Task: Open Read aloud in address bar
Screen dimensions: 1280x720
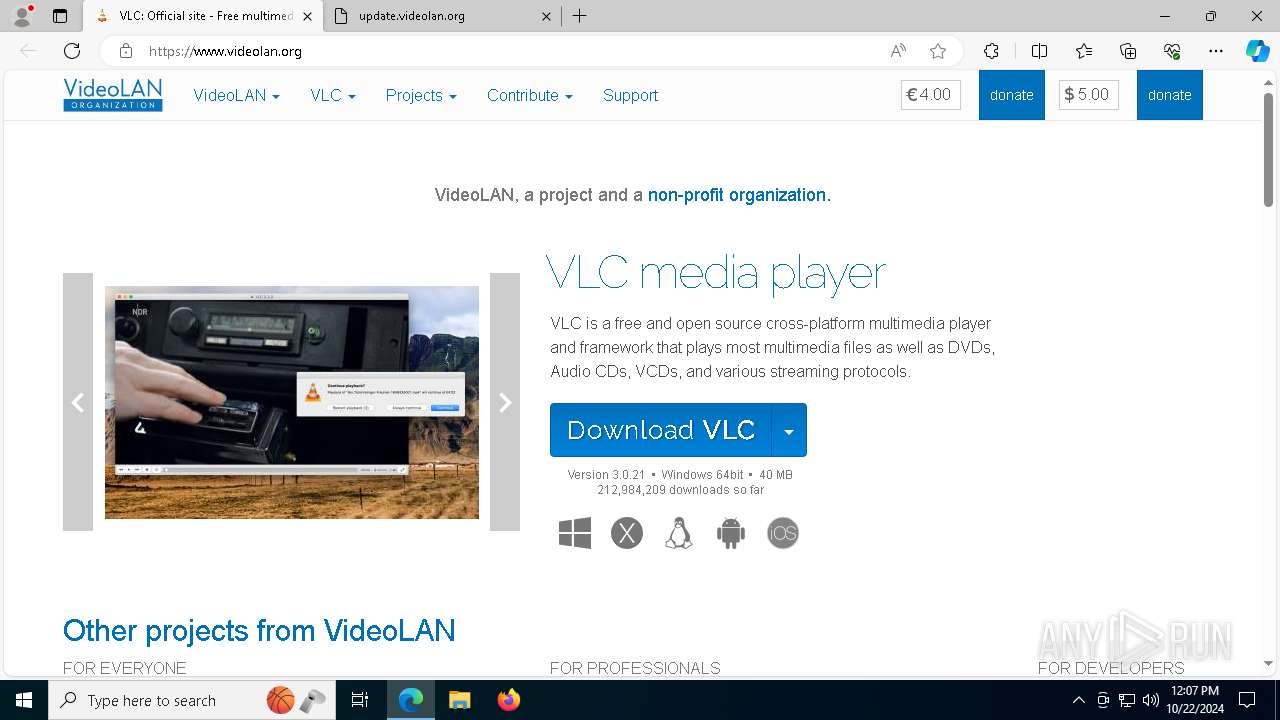Action: [898, 51]
